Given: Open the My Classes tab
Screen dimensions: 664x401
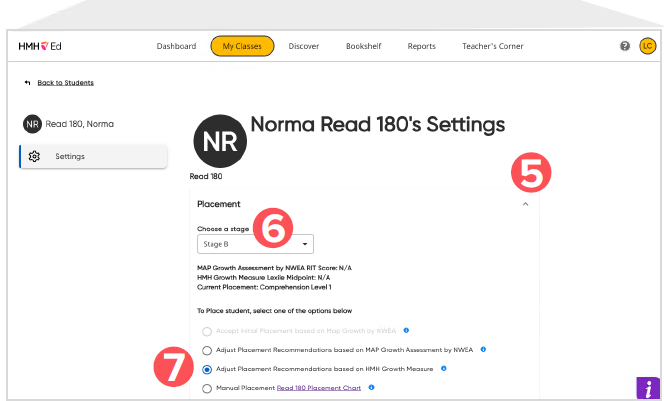Looking at the screenshot, I should tap(242, 46).
